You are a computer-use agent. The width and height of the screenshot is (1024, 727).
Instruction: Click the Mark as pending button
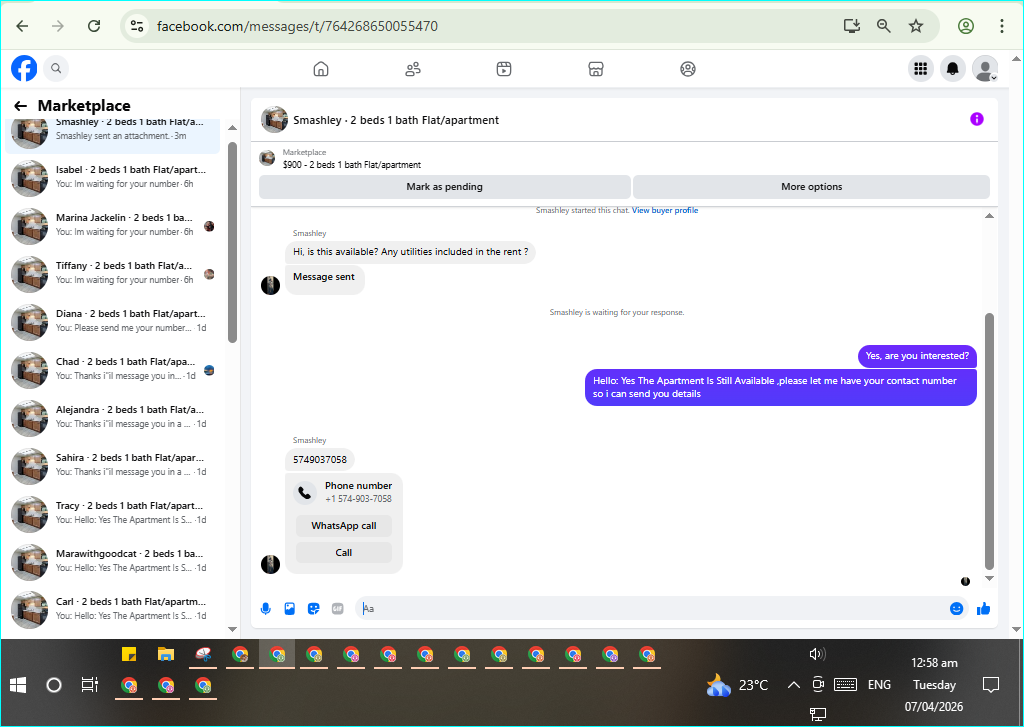(445, 187)
